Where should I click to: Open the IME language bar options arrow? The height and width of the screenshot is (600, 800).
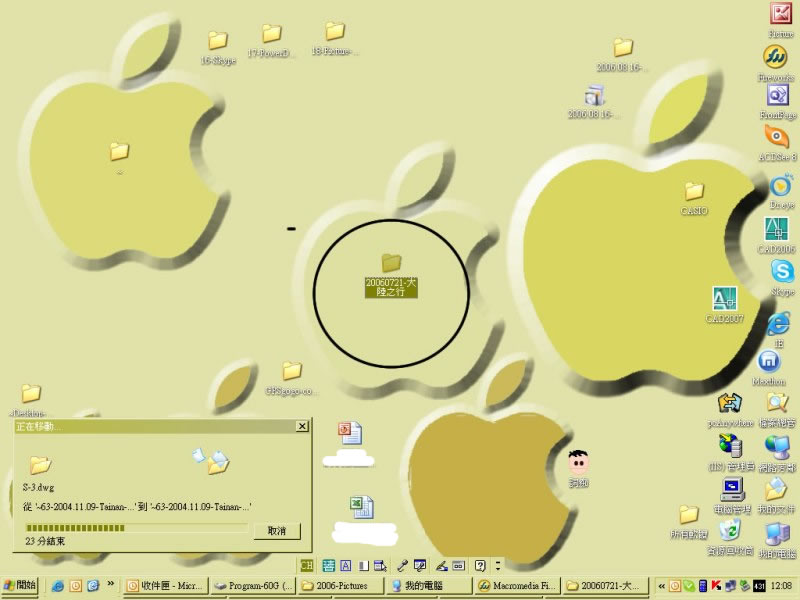(497, 565)
